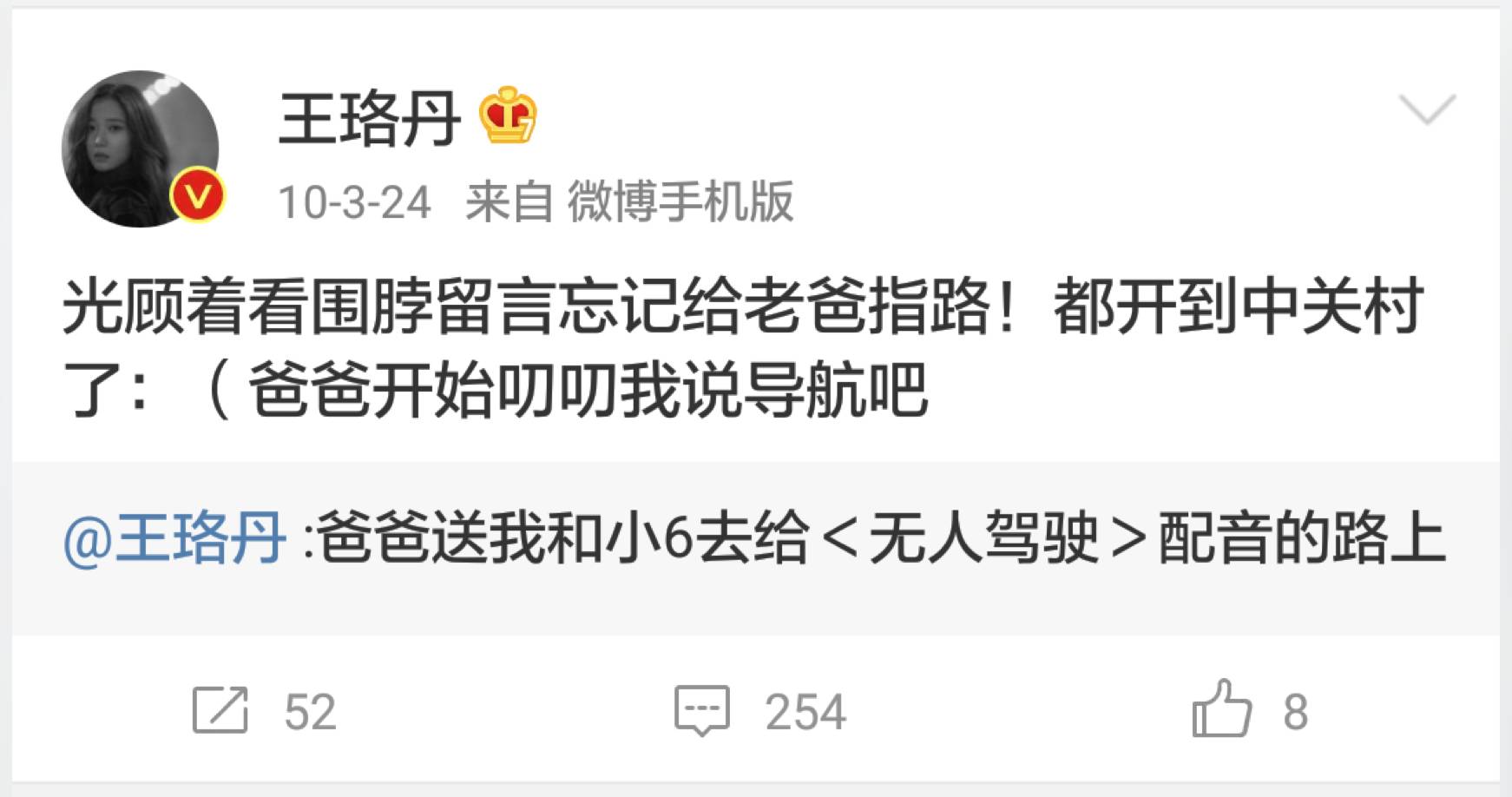The width and height of the screenshot is (1512, 797).
Task: Click the repost count 52
Action: pos(310,712)
